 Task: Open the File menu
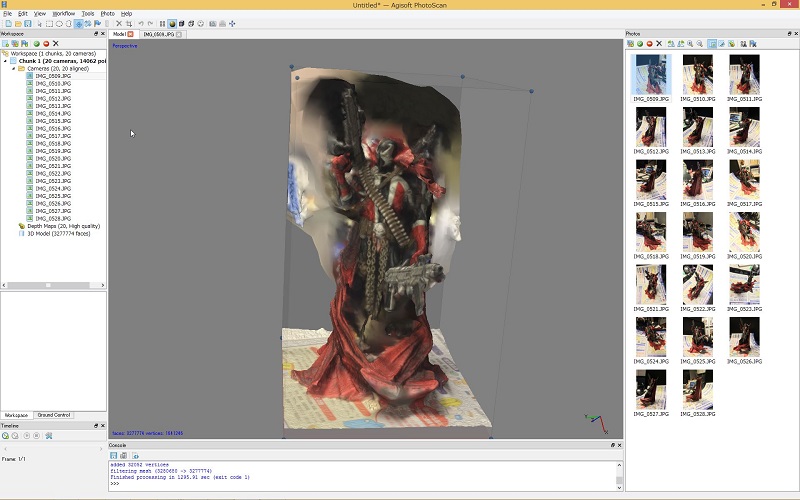7,14
